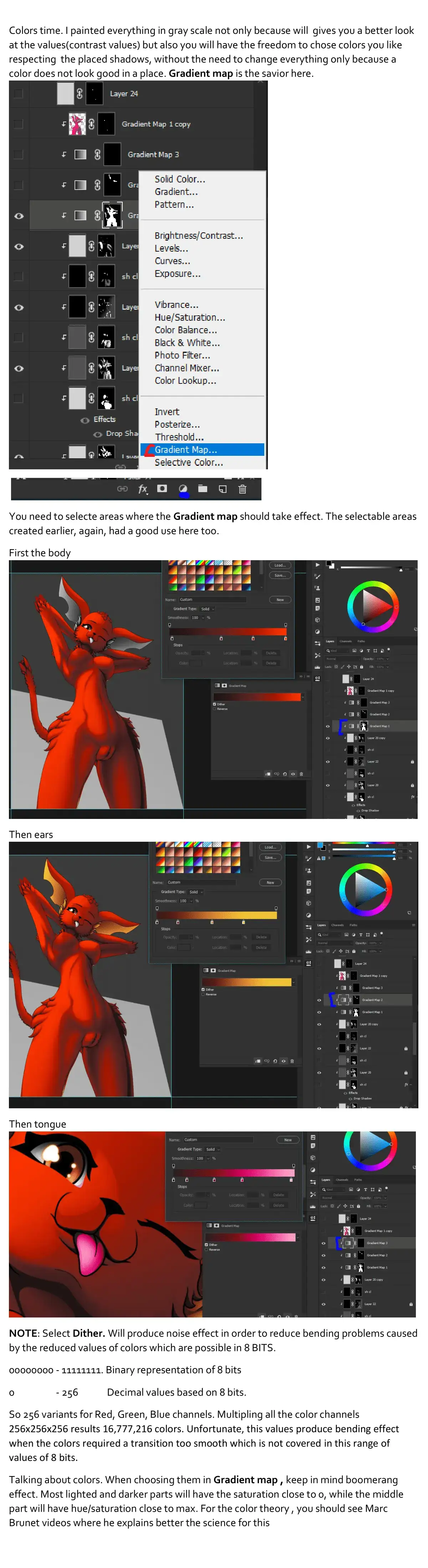The height and width of the screenshot is (1568, 428).
Task: Click the half-circle new adjustment layer icon
Action: [183, 489]
